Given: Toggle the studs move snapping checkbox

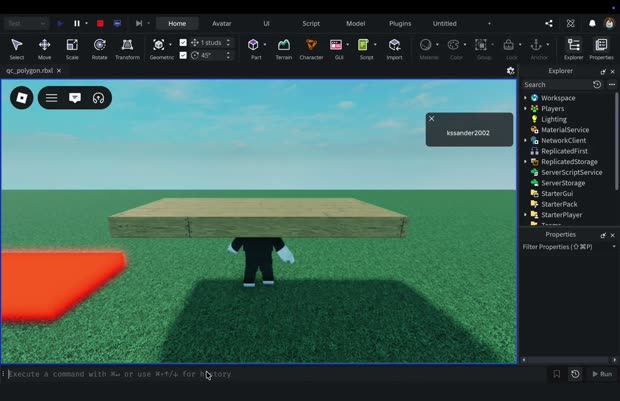Looking at the screenshot, I should click(183, 42).
